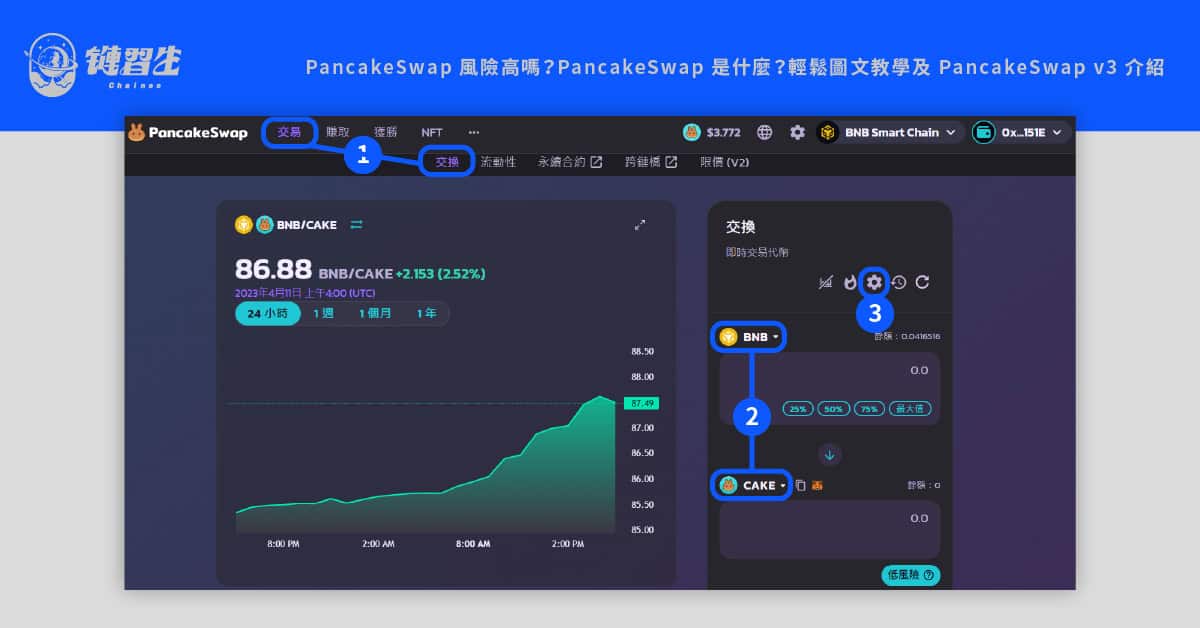
Task: Open global settings gear in top bar
Action: [x=797, y=132]
